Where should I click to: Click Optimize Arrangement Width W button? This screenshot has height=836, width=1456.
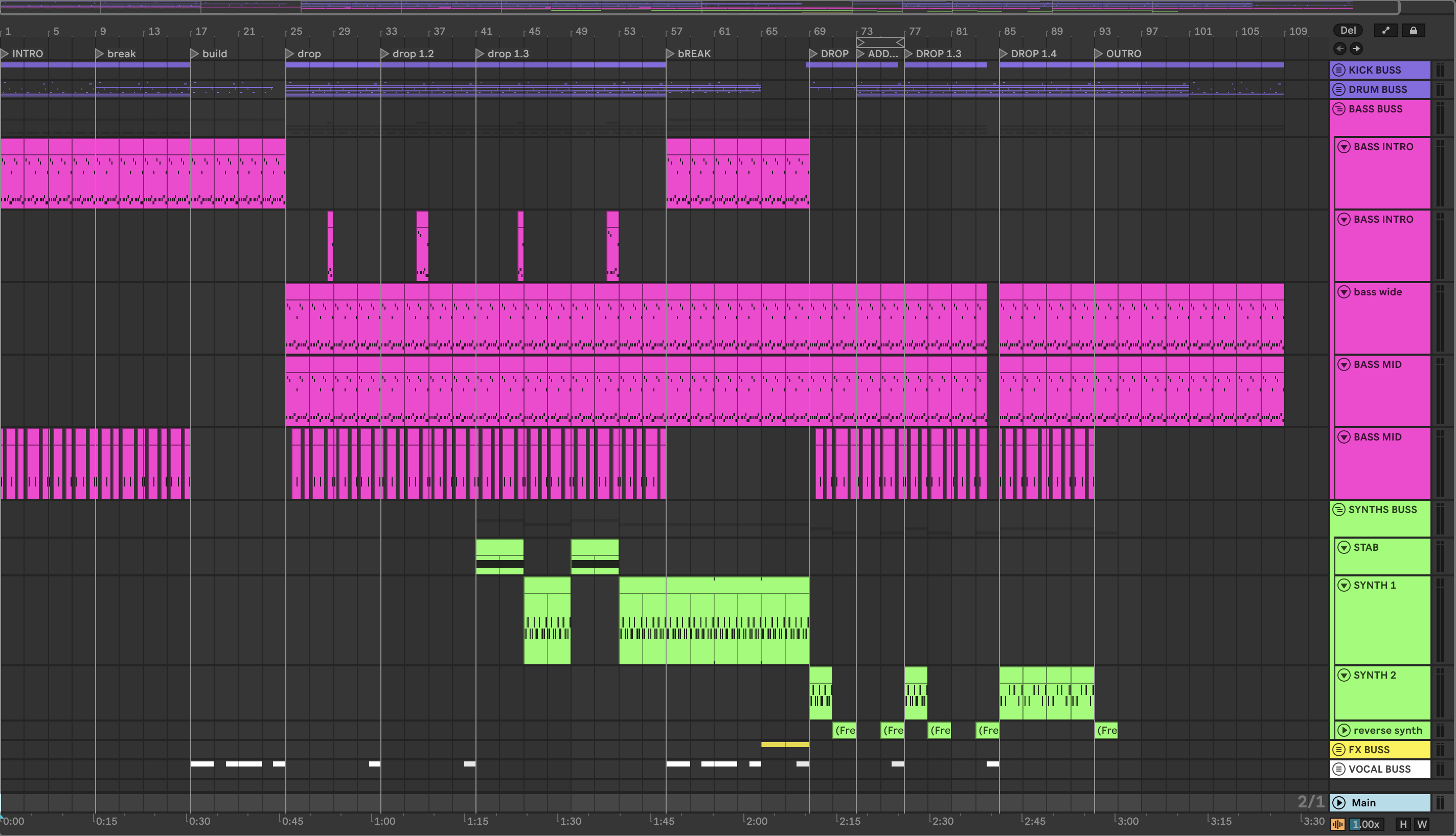(1422, 824)
